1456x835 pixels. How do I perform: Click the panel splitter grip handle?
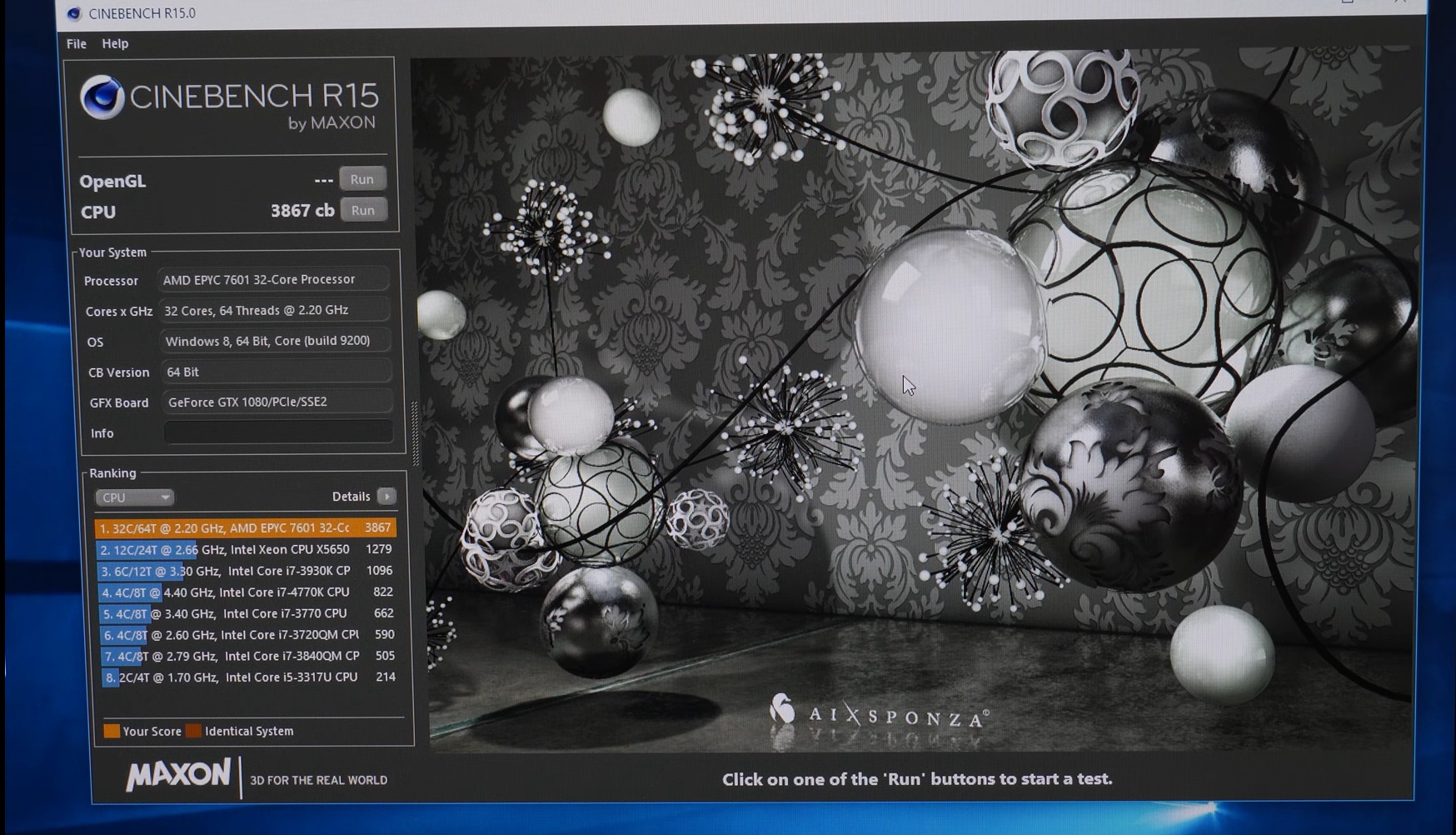click(x=415, y=433)
